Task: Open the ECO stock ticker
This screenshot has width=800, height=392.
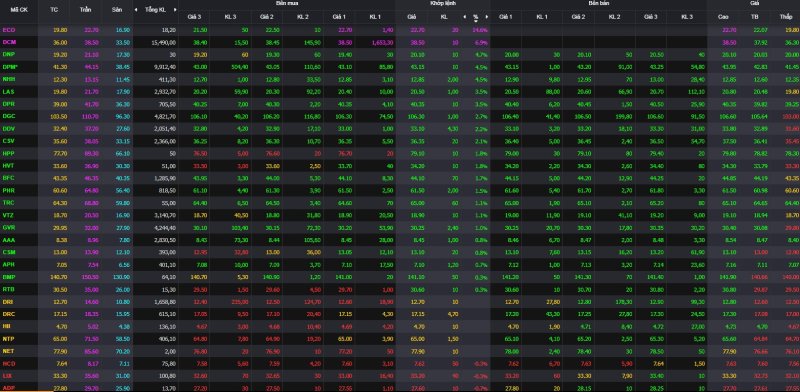Action: (x=8, y=30)
